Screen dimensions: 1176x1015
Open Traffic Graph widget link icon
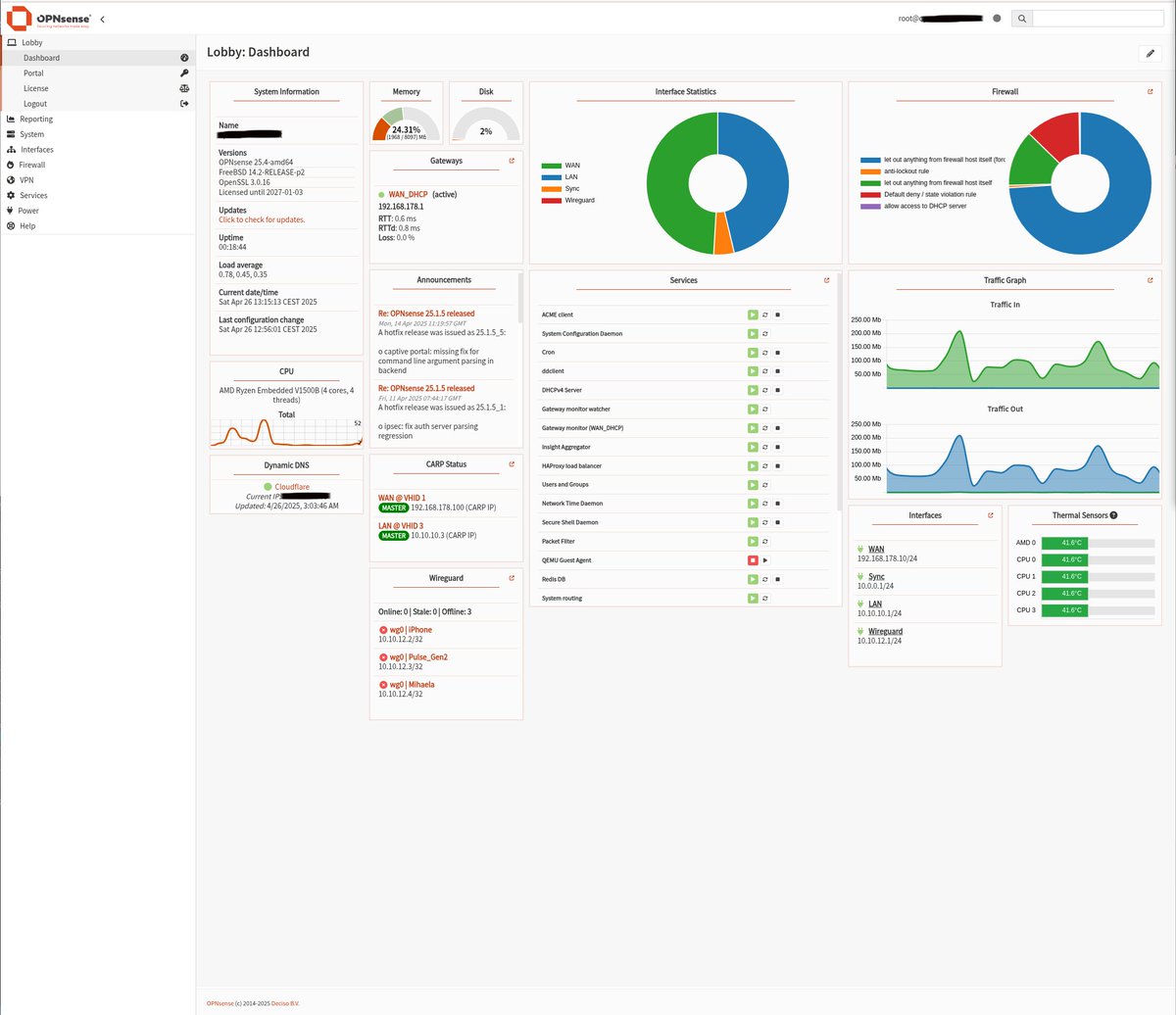click(x=1151, y=280)
